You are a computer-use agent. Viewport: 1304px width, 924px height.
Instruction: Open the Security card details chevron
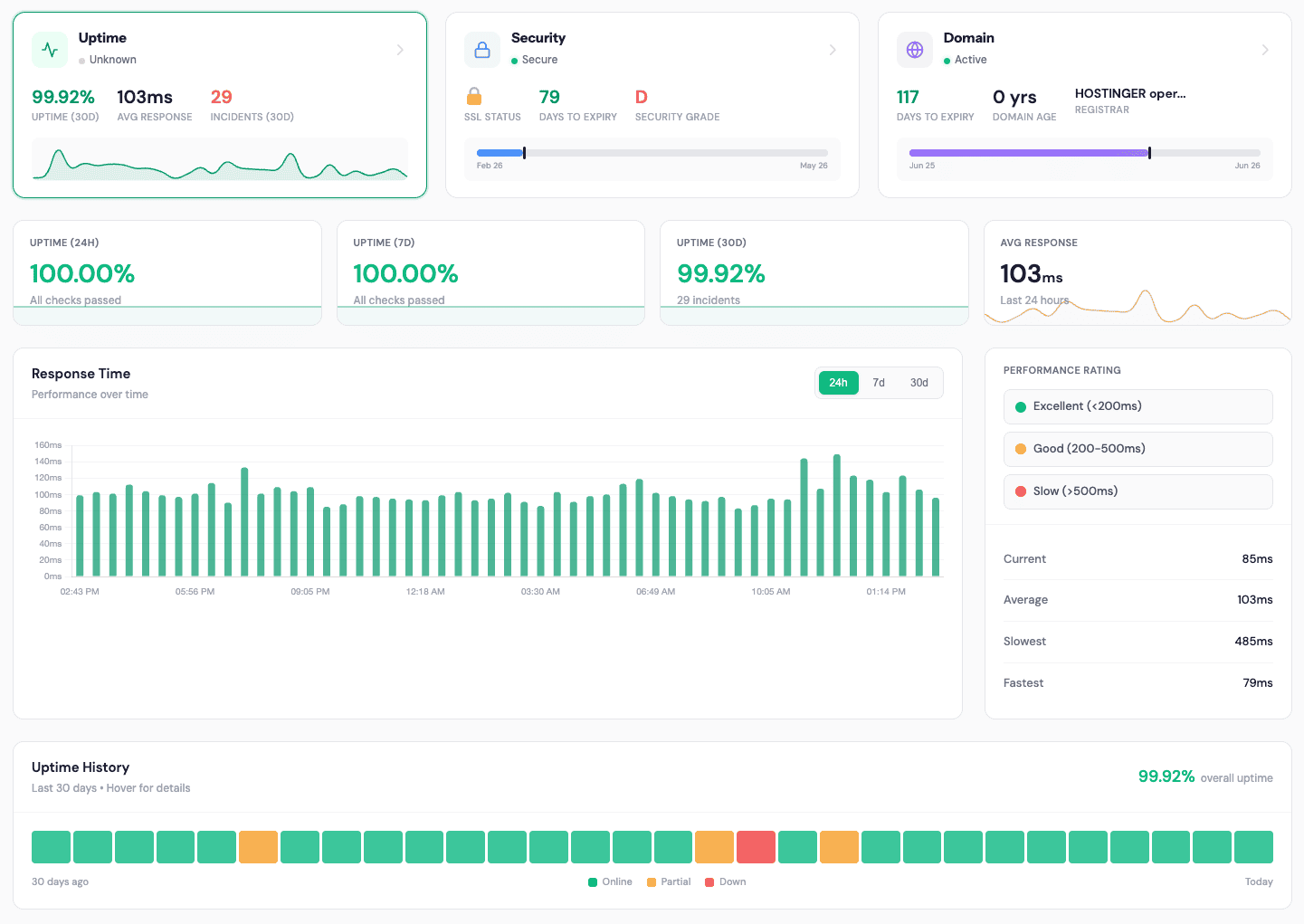[833, 50]
